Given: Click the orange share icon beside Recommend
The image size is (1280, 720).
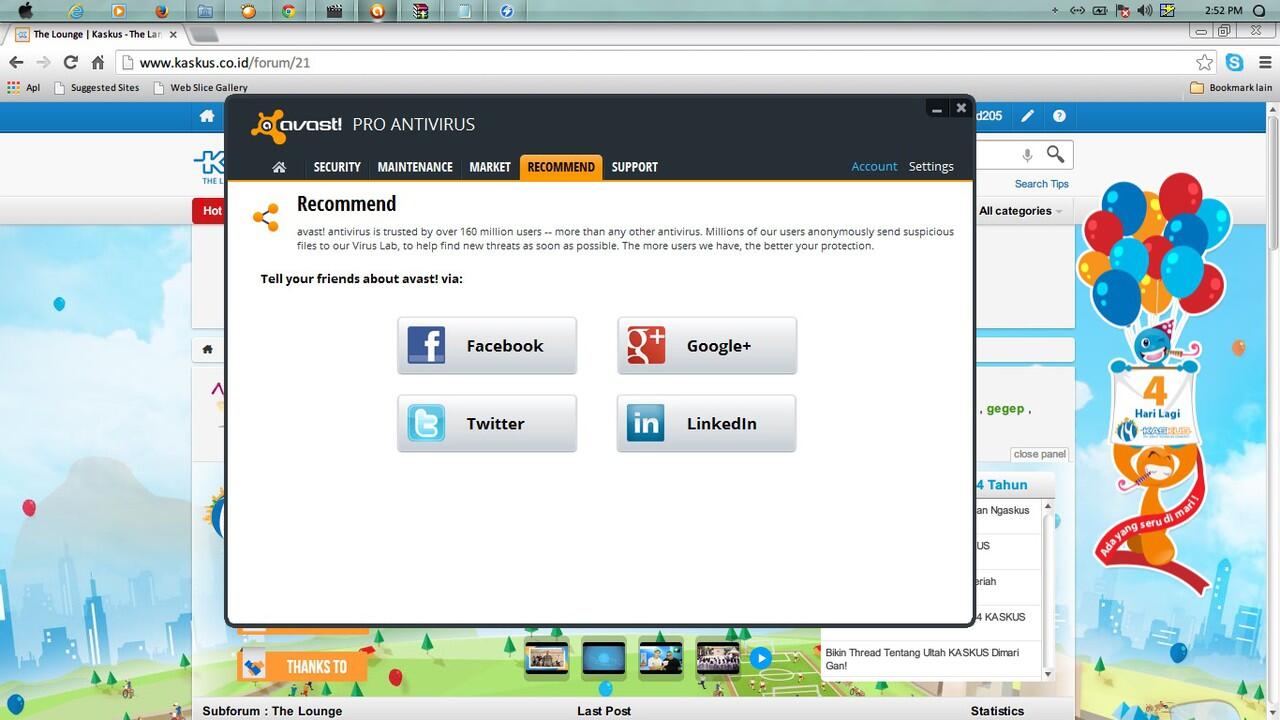Looking at the screenshot, I should (266, 217).
